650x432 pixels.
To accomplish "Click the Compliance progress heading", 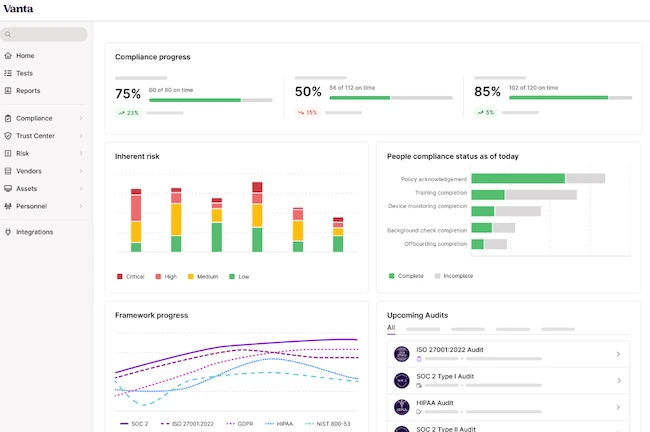I will pyautogui.click(x=153, y=57).
